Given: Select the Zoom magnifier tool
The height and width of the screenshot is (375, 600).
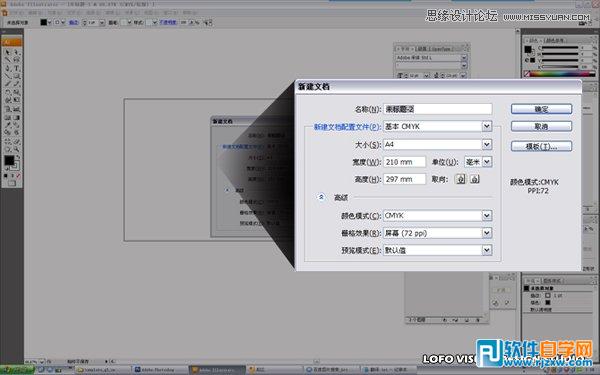Looking at the screenshot, I should click(x=16, y=149).
